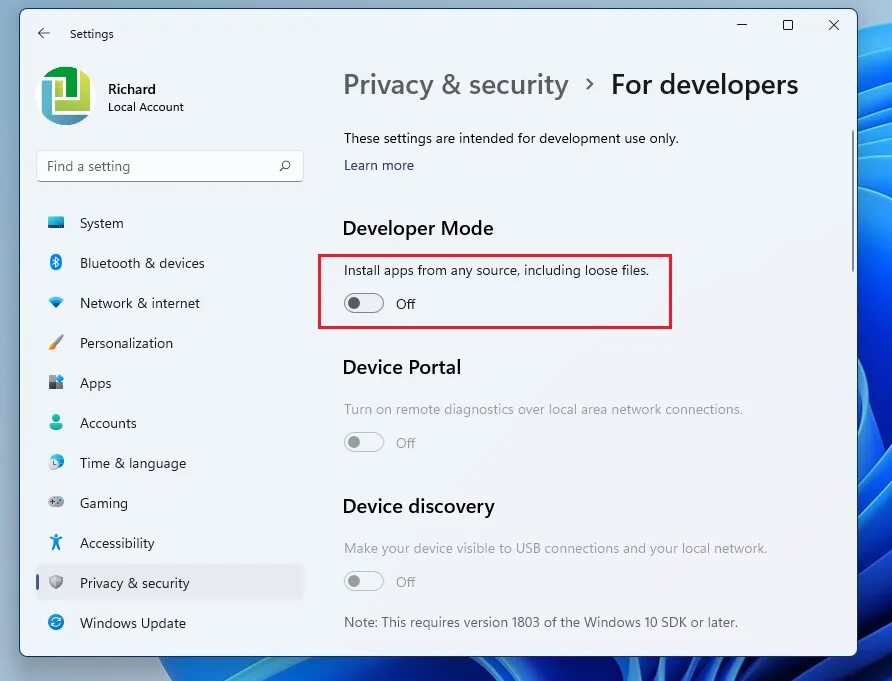Viewport: 892px width, 681px height.
Task: Click the back arrow in Settings
Action: pyautogui.click(x=44, y=34)
